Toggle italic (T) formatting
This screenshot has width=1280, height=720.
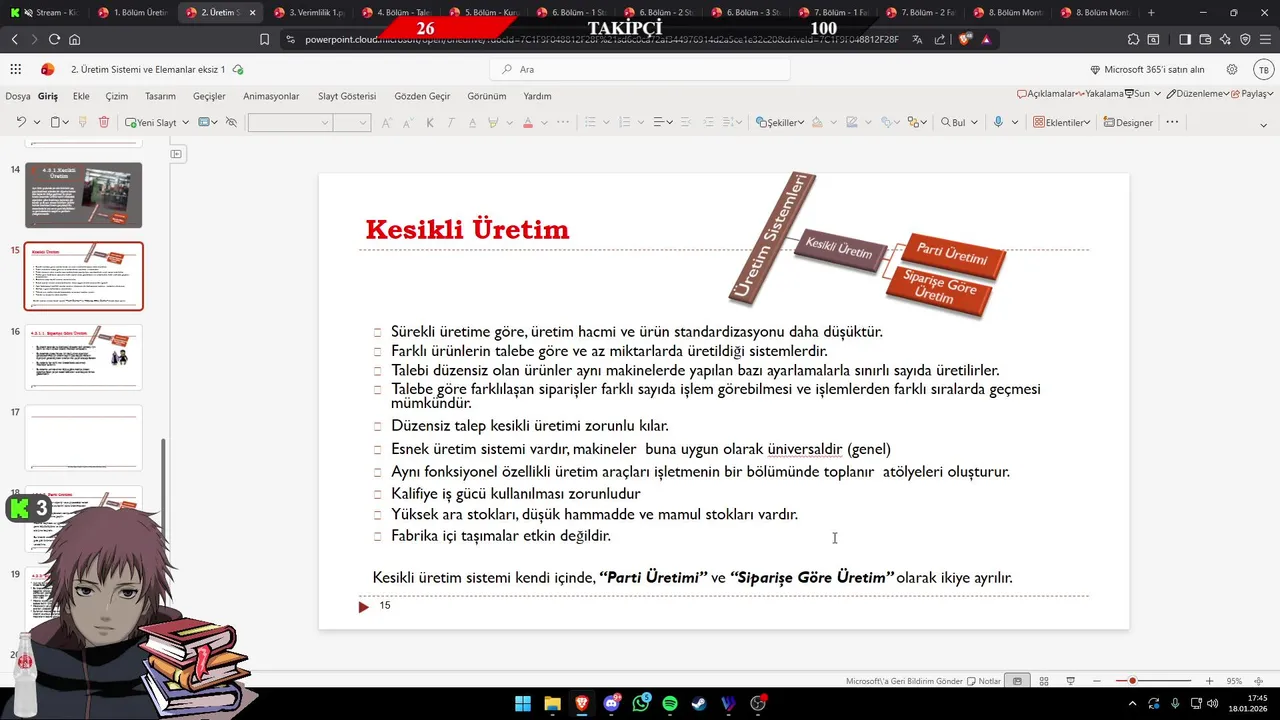pos(451,122)
